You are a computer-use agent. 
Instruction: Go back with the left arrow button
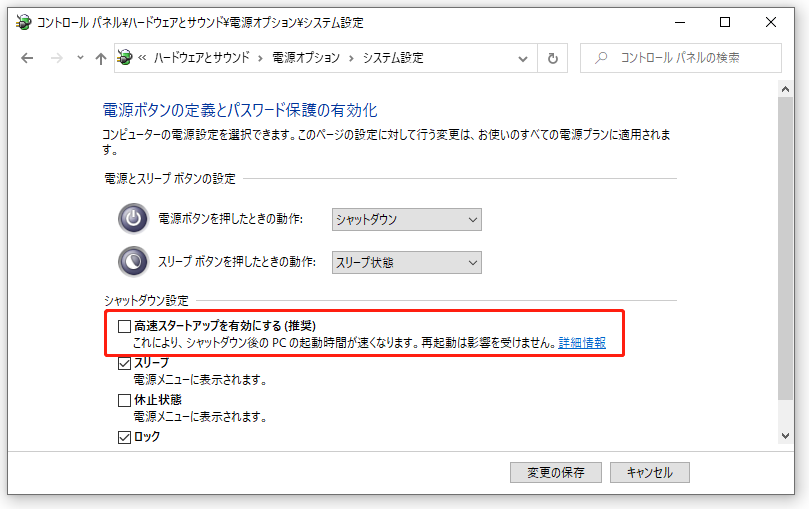(x=27, y=58)
